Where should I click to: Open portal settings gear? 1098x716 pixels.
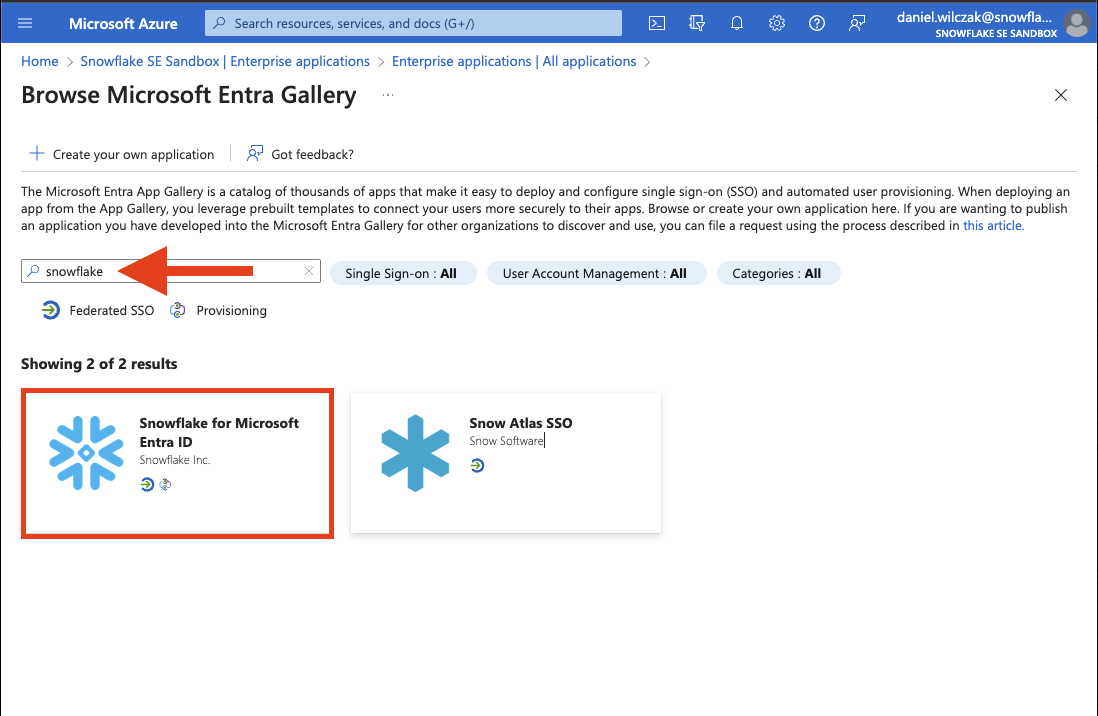pyautogui.click(x=777, y=23)
